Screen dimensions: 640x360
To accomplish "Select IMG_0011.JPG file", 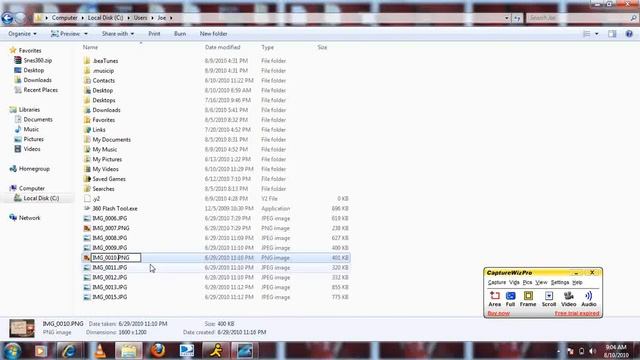I will pyautogui.click(x=105, y=267).
